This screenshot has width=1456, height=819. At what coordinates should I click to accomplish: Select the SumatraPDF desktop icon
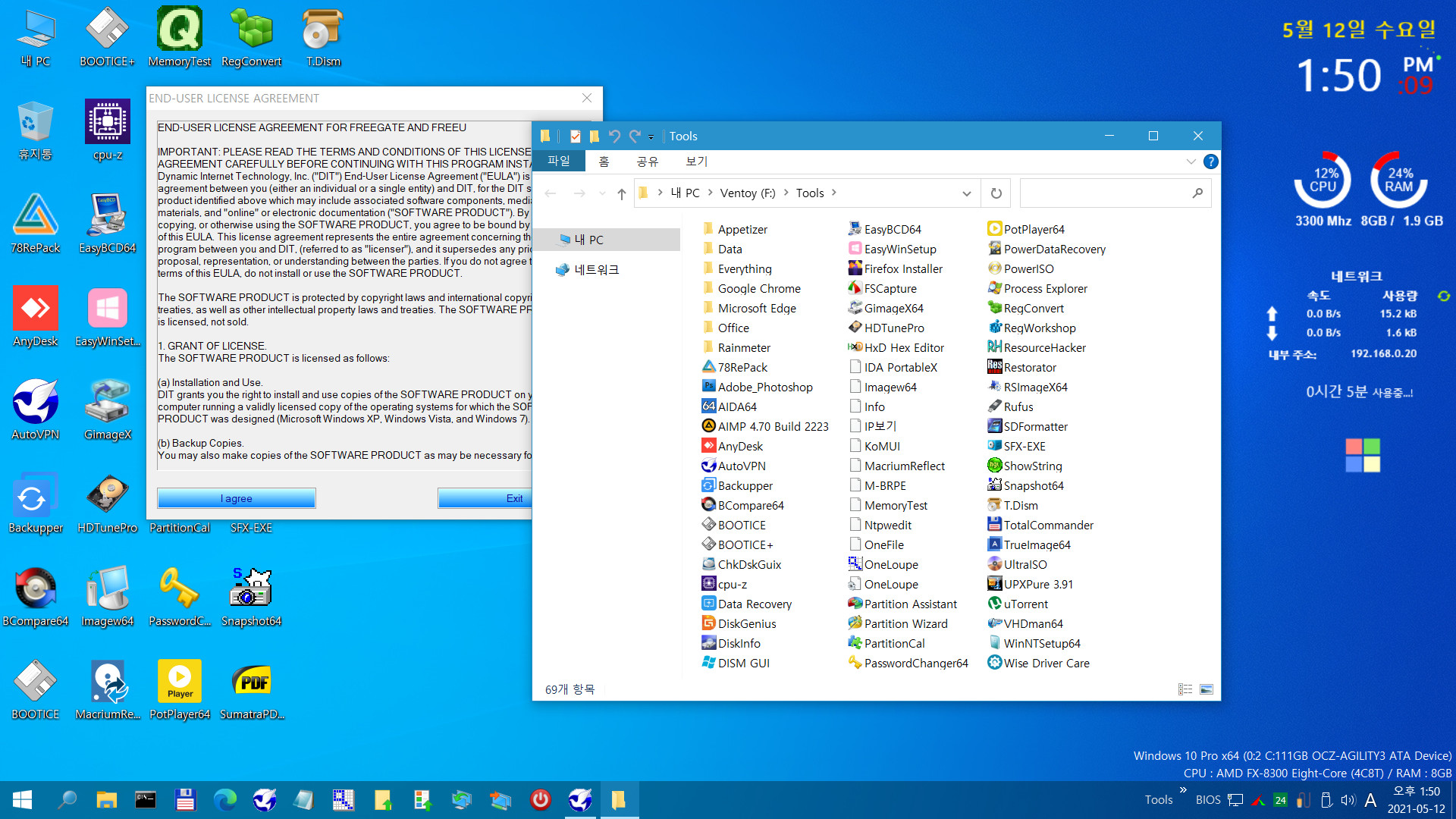251,689
